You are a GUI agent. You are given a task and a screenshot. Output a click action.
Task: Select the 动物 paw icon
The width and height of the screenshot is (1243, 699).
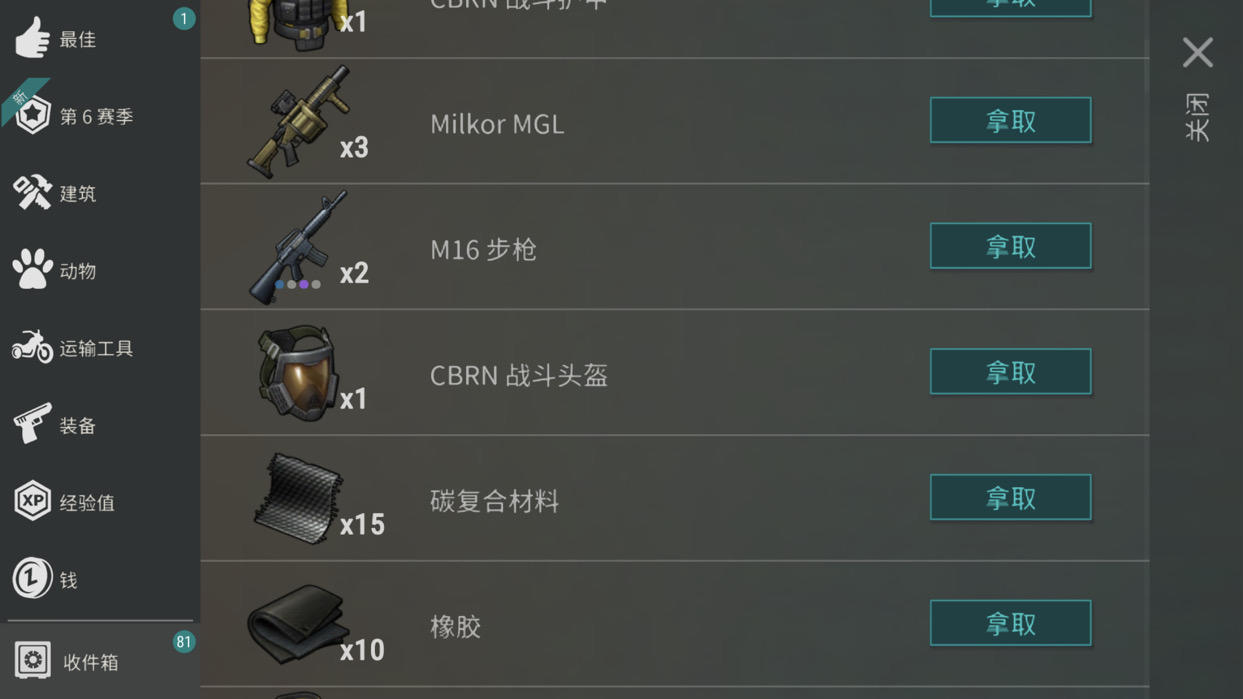tap(32, 270)
